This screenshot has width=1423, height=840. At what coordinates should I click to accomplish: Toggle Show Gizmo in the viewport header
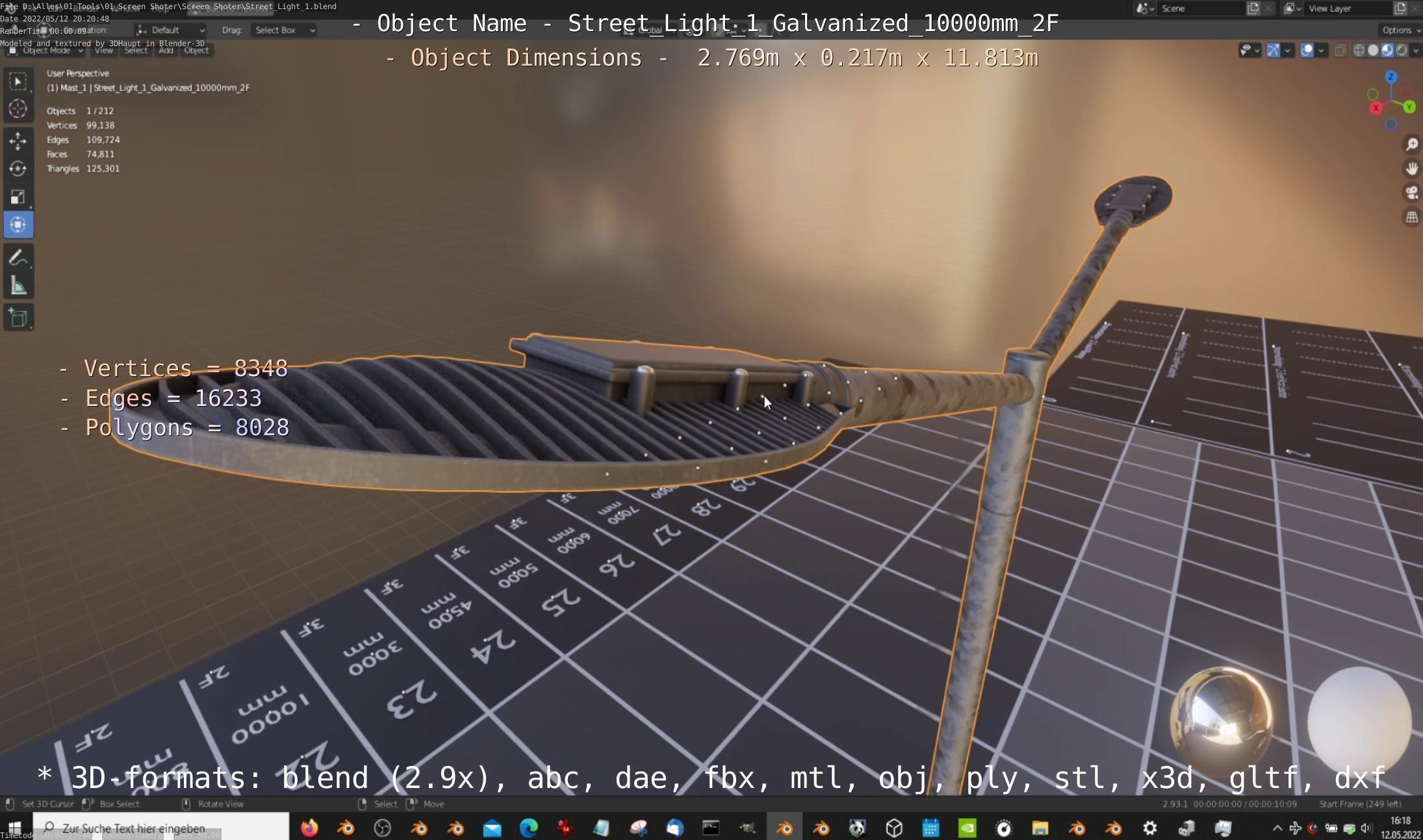[x=1273, y=50]
